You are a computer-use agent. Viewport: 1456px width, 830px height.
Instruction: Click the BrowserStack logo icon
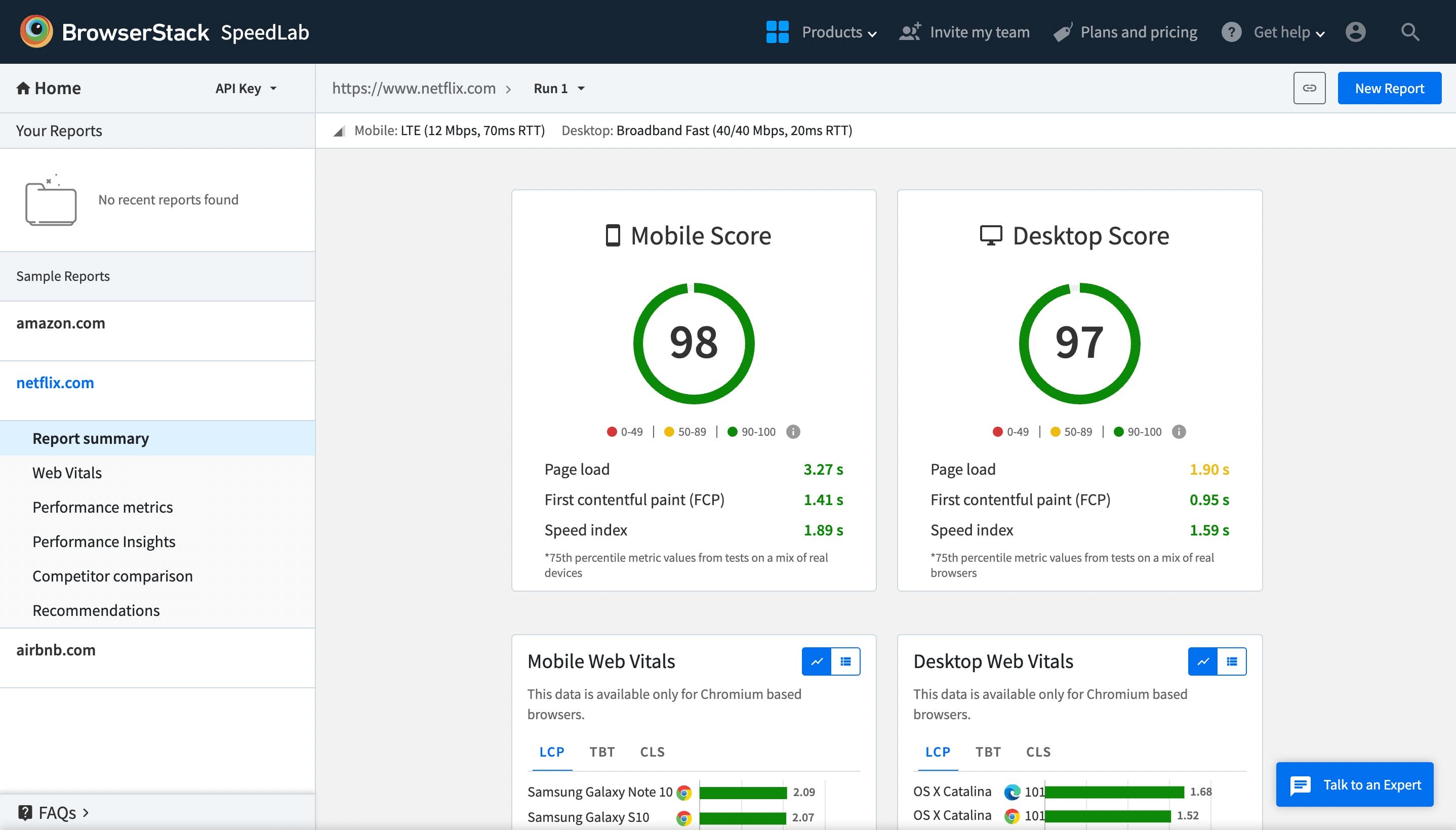pyautogui.click(x=36, y=31)
